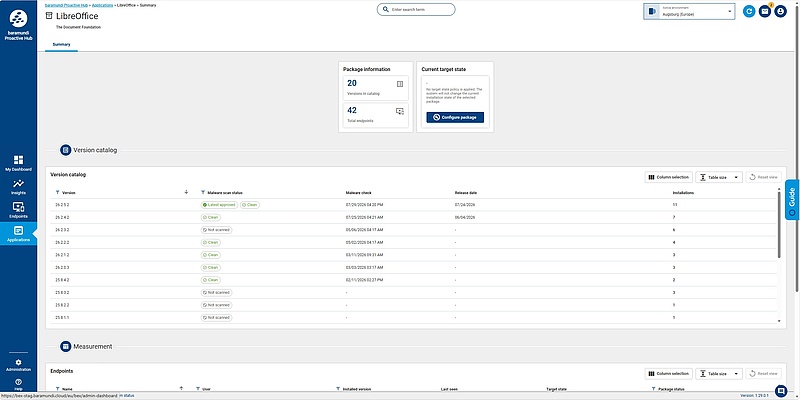The width and height of the screenshot is (800, 400).
Task: Click the Malware check column header
Action: (x=358, y=193)
